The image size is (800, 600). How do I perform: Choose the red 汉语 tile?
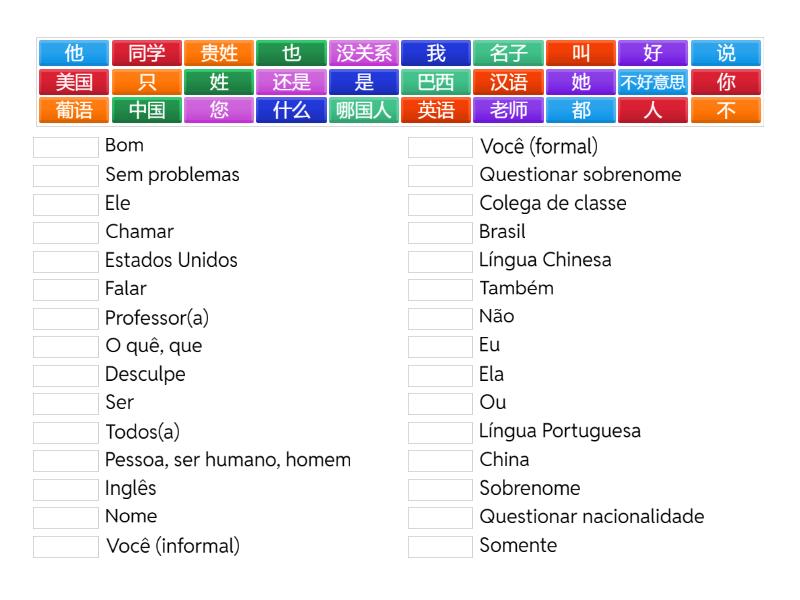pos(508,82)
